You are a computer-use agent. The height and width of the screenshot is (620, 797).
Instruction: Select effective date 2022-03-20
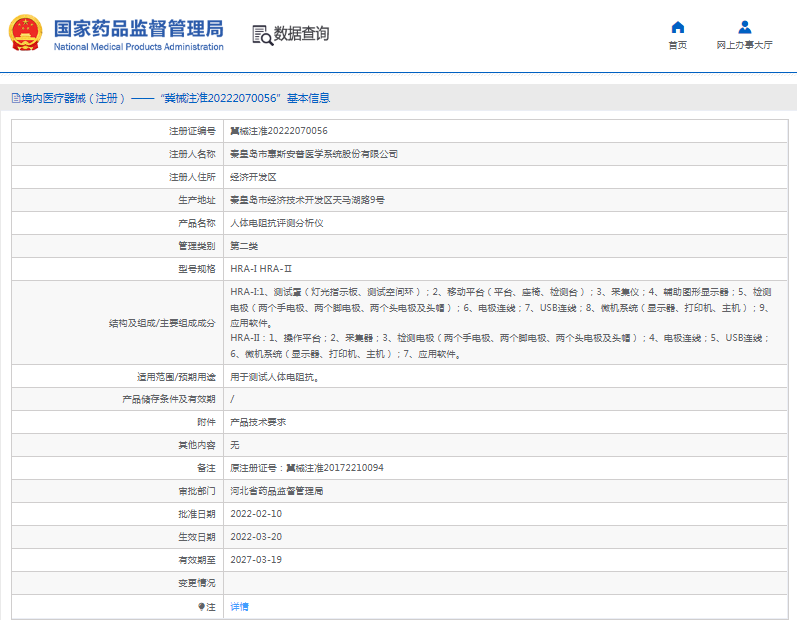[x=256, y=537]
